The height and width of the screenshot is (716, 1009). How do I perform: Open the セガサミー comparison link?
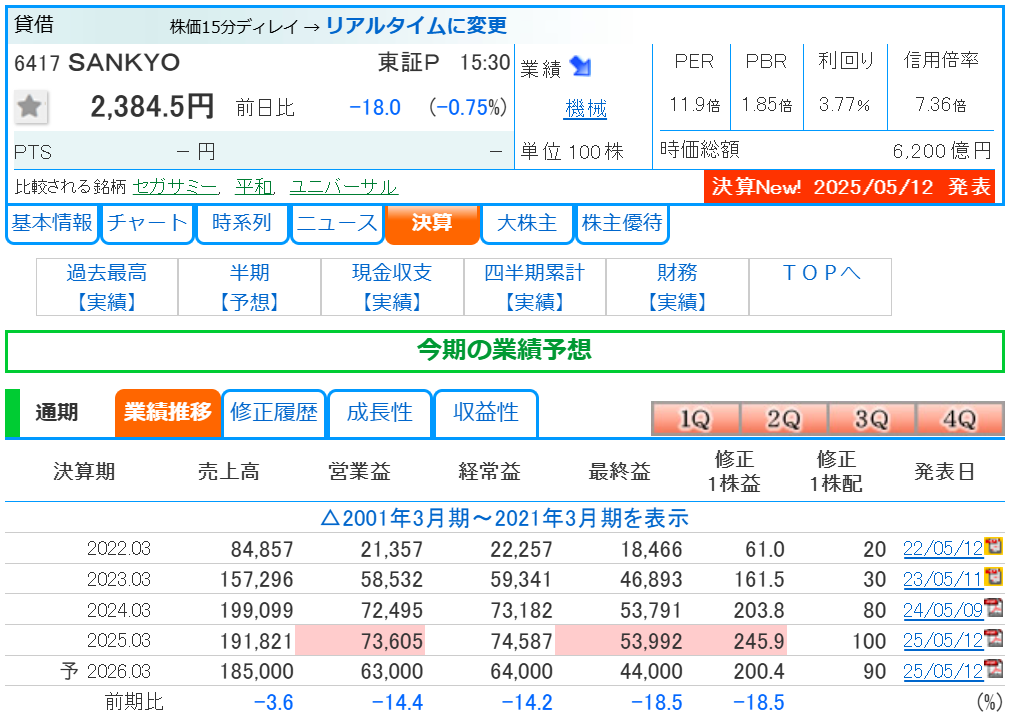175,187
